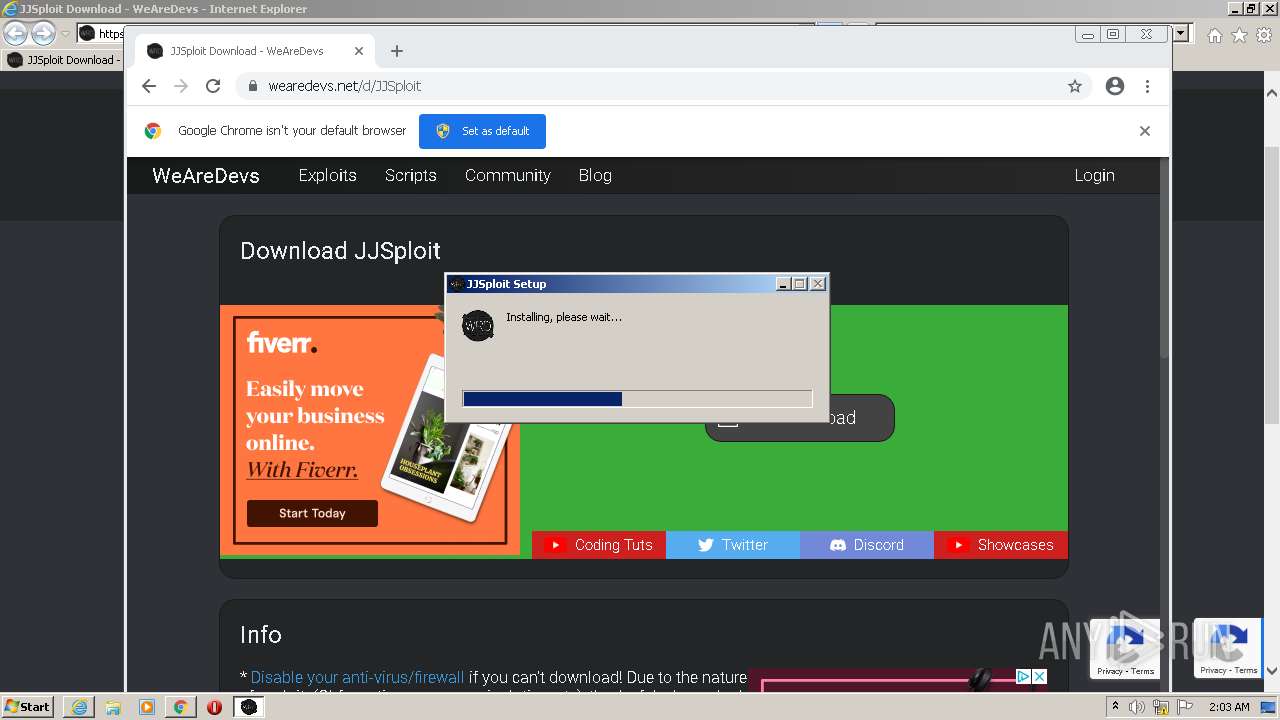Open Internet Explorer address bar dropdown arrow
Image resolution: width=1280 pixels, height=720 pixels.
(x=1181, y=34)
